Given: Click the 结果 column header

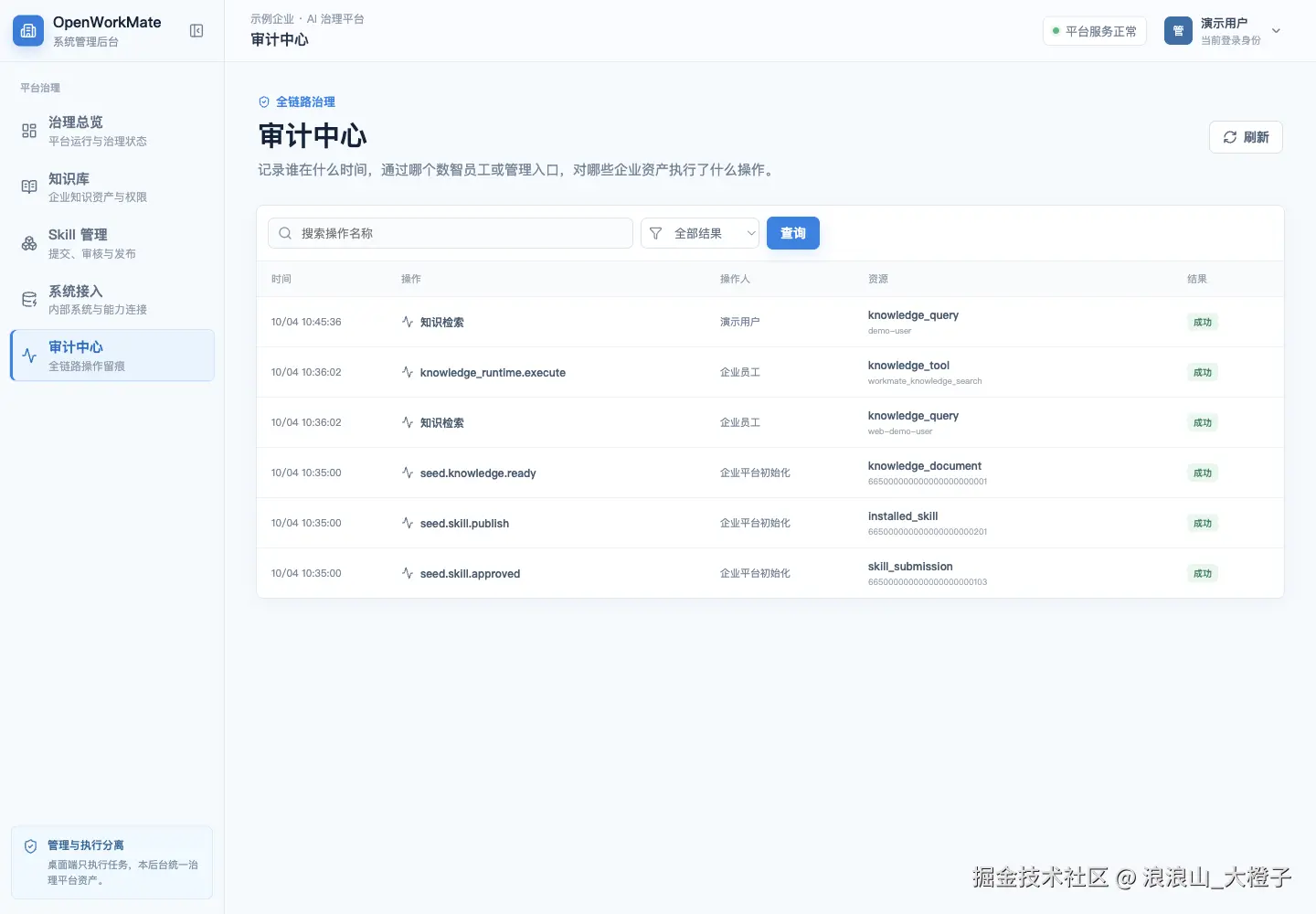Looking at the screenshot, I should click(x=1197, y=279).
